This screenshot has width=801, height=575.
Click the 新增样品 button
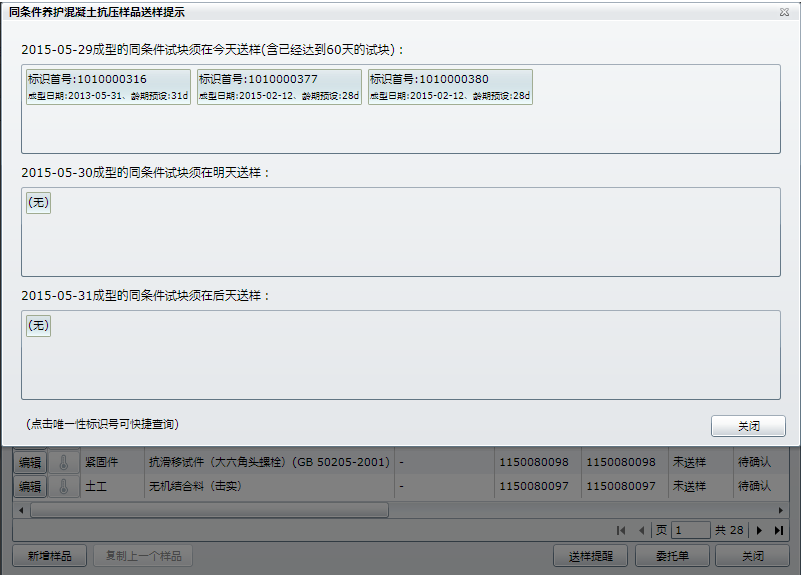click(49, 556)
